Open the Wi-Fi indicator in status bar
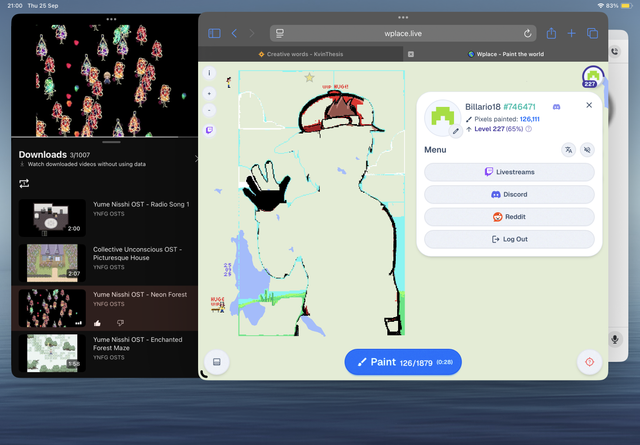Screen dimensions: 640x445 tap(600, 6)
